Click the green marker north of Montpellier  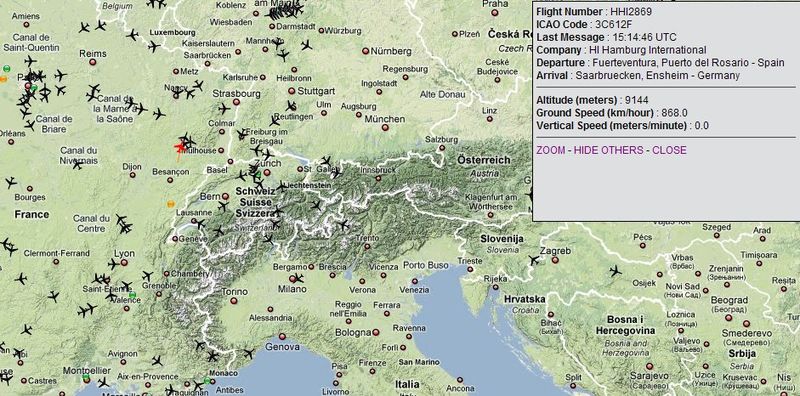pos(86,377)
